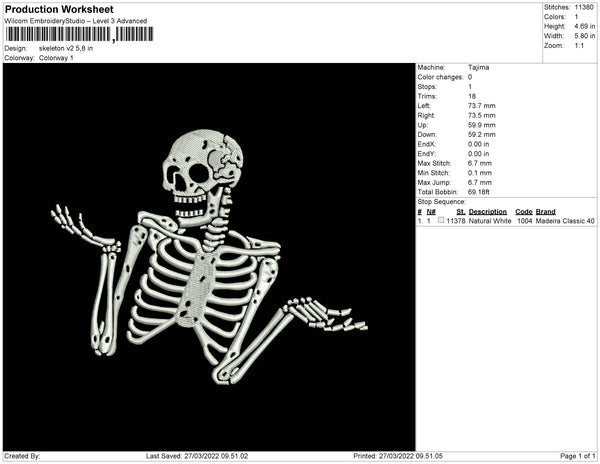Click the Max Stitch row value
The height and width of the screenshot is (464, 600).
[480, 163]
